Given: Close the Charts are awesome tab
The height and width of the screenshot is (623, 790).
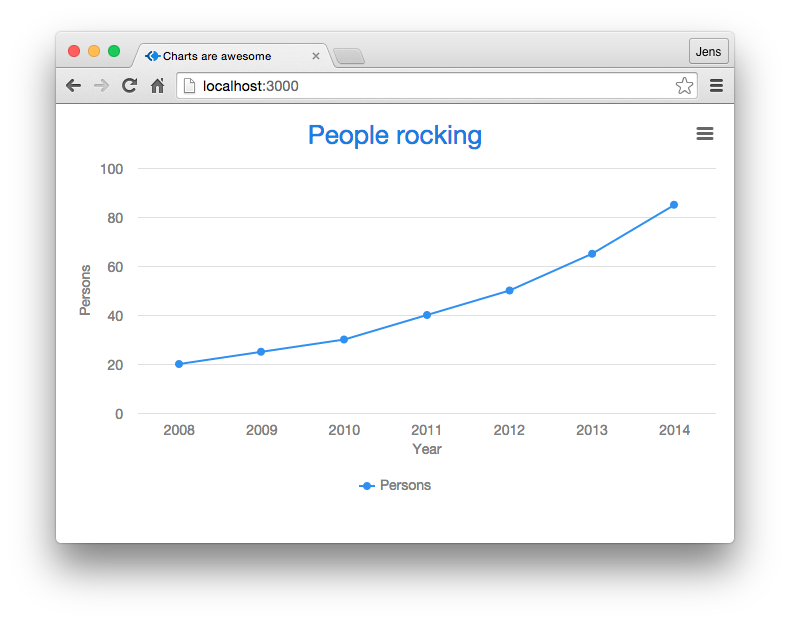Looking at the screenshot, I should 316,56.
